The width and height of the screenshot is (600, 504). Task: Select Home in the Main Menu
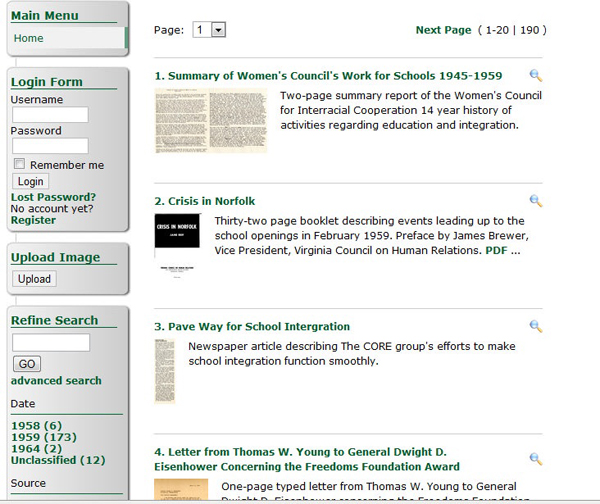pos(29,38)
